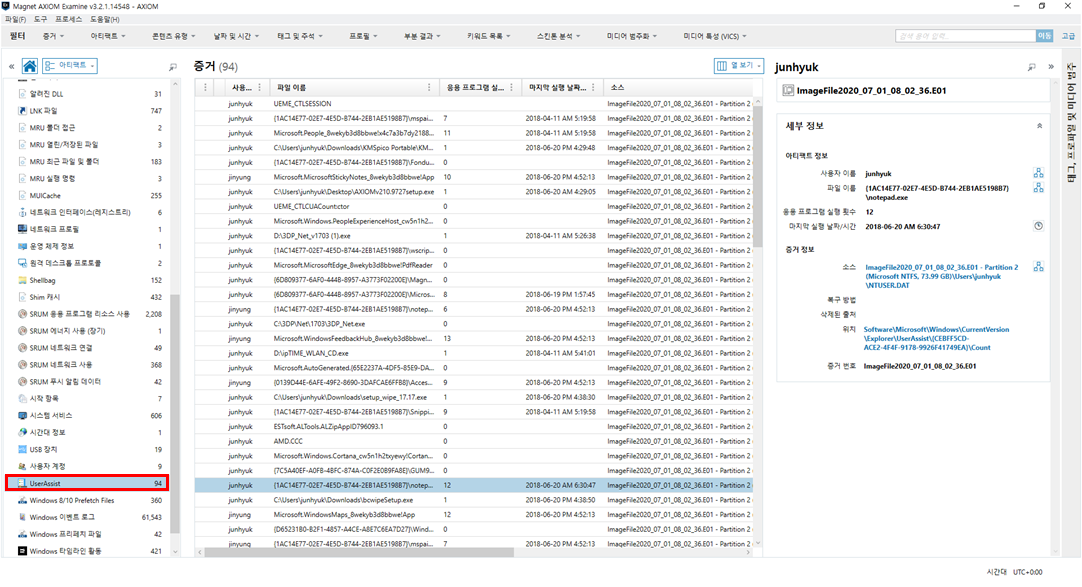The width and height of the screenshot is (1082, 587).
Task: Select the LNK 파일 artifact icon
Action: 22,111
